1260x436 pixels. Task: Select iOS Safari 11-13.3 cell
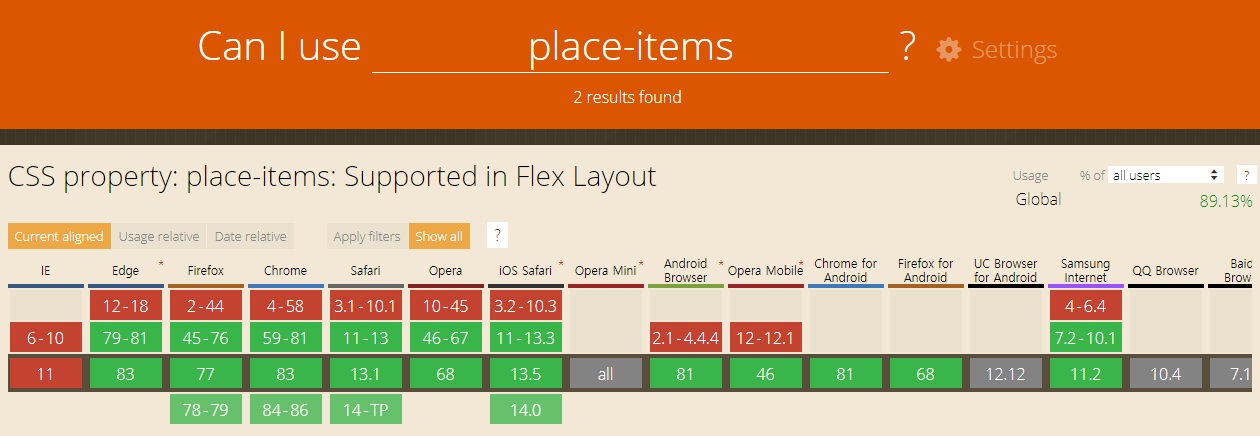[x=525, y=338]
